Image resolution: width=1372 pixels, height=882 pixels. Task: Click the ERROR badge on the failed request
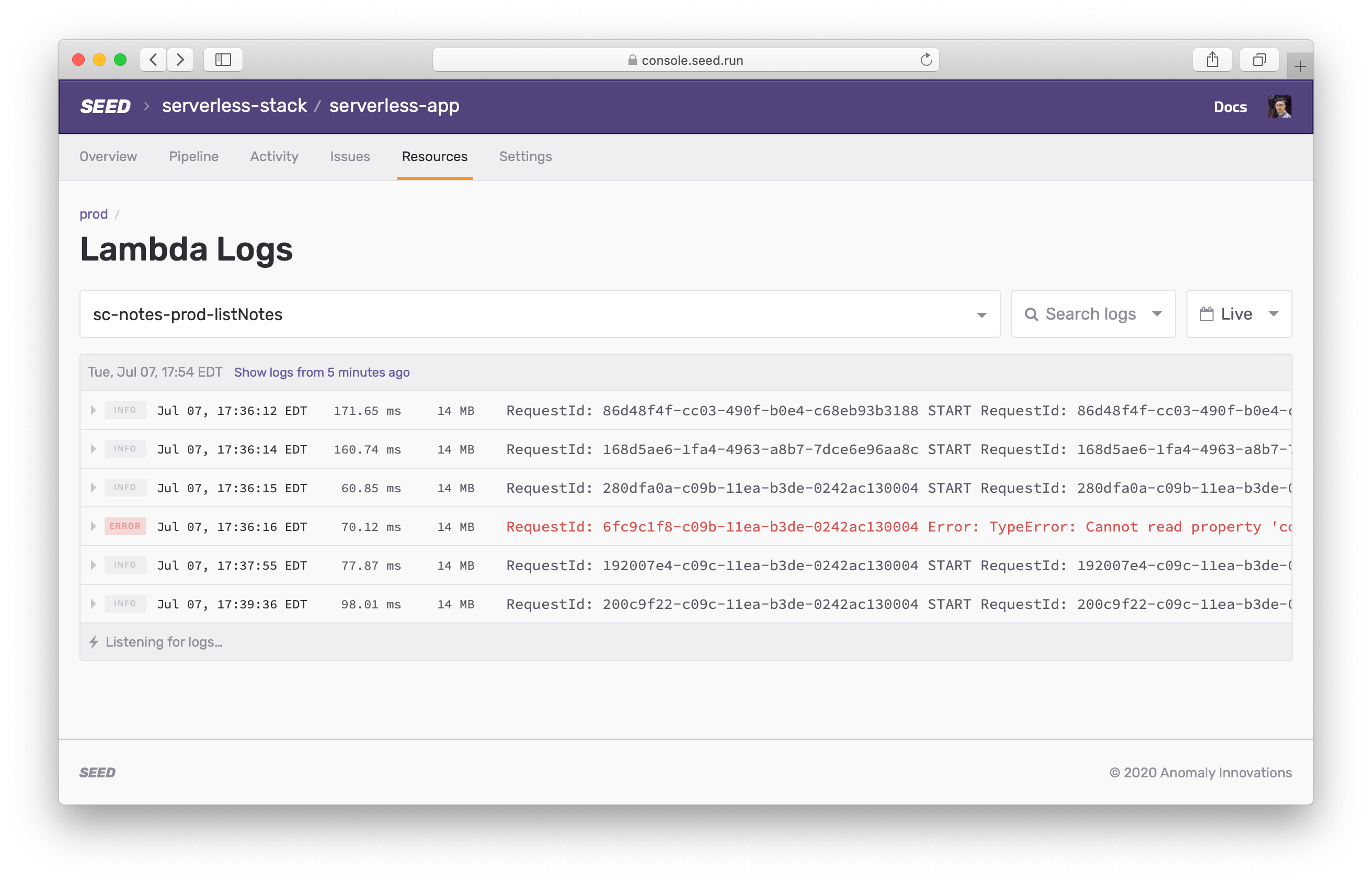tap(125, 526)
